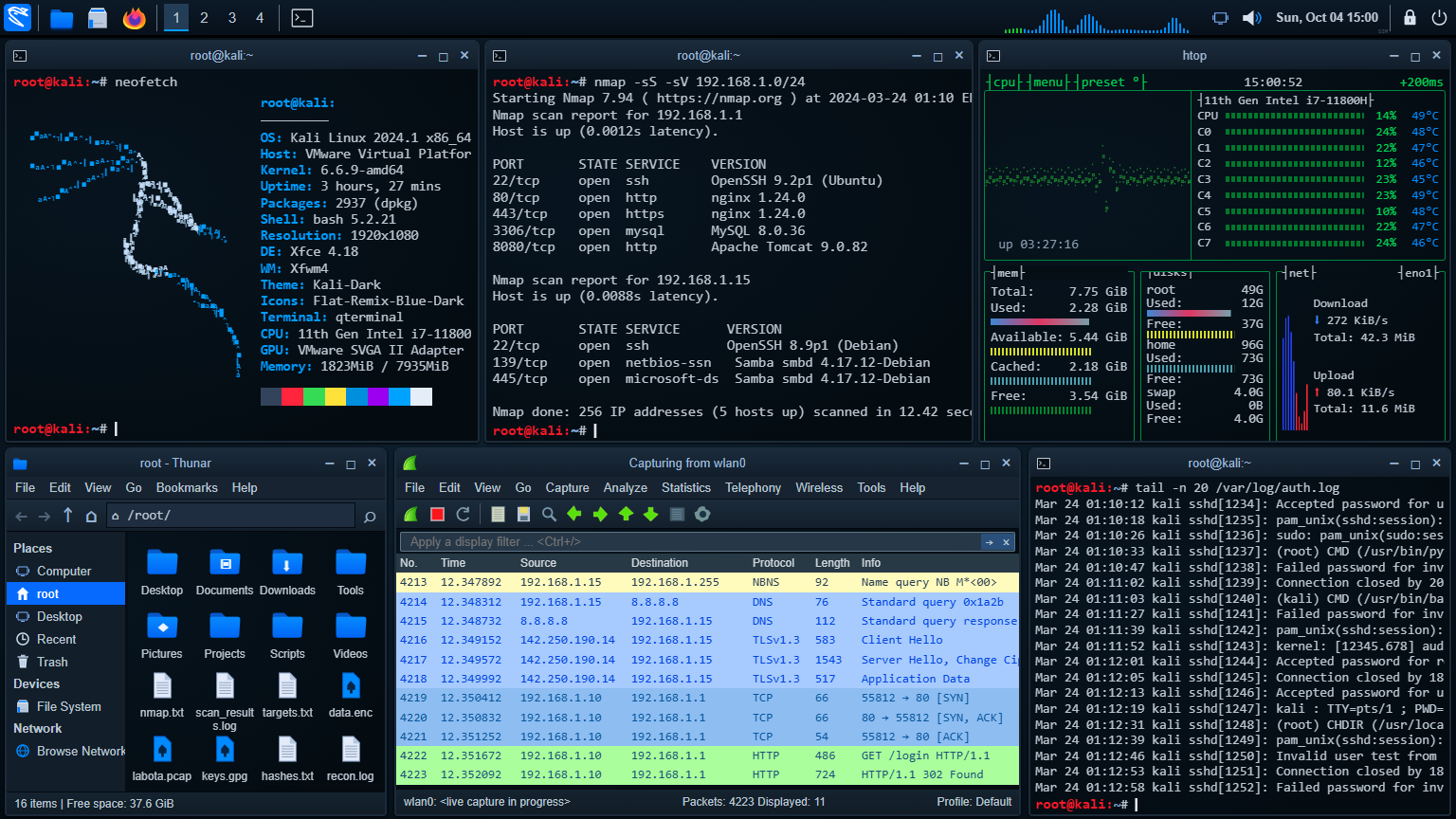
Task: Click the Wireshark save capture file icon
Action: [x=523, y=514]
